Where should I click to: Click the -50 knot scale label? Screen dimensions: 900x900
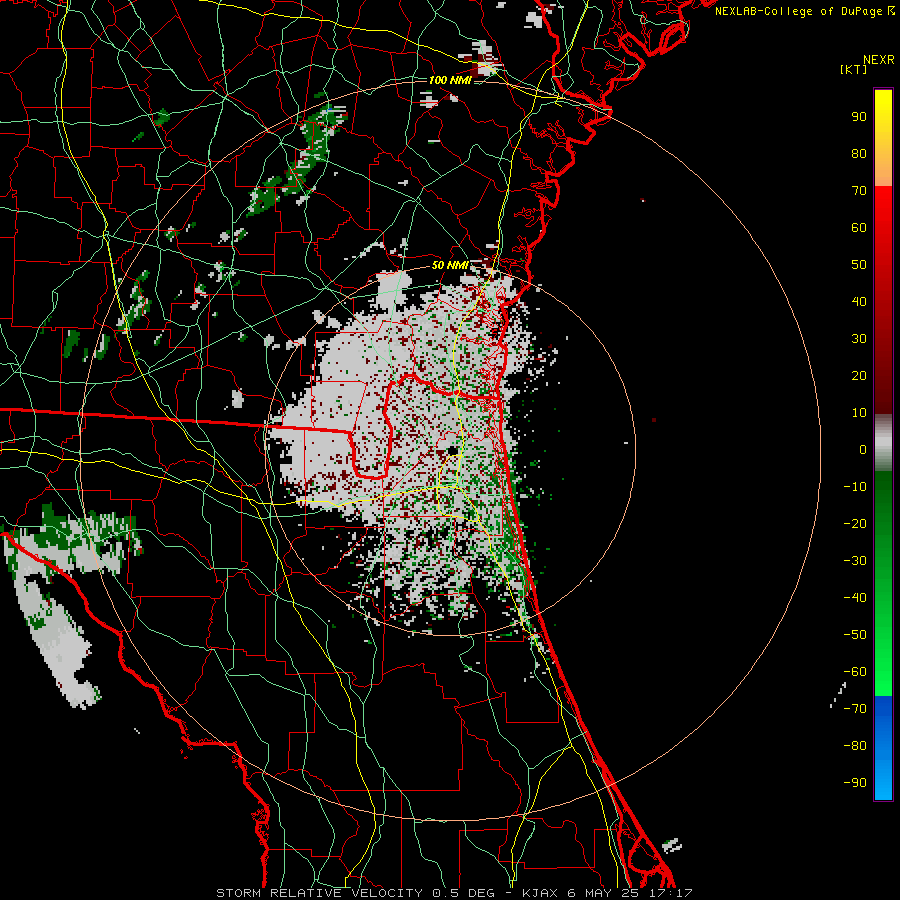tap(855, 635)
